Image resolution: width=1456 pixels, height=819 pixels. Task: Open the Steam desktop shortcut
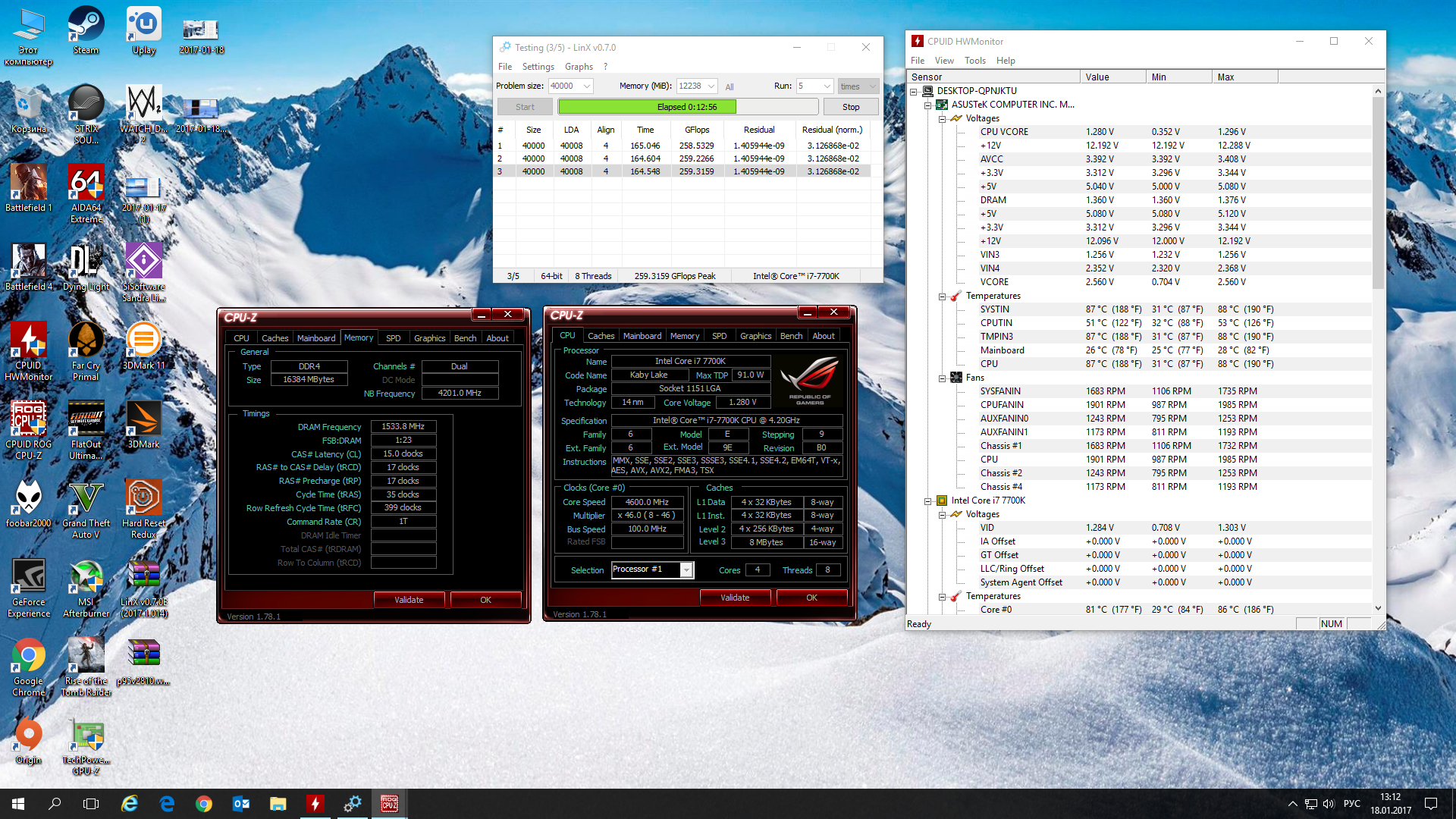pyautogui.click(x=86, y=30)
